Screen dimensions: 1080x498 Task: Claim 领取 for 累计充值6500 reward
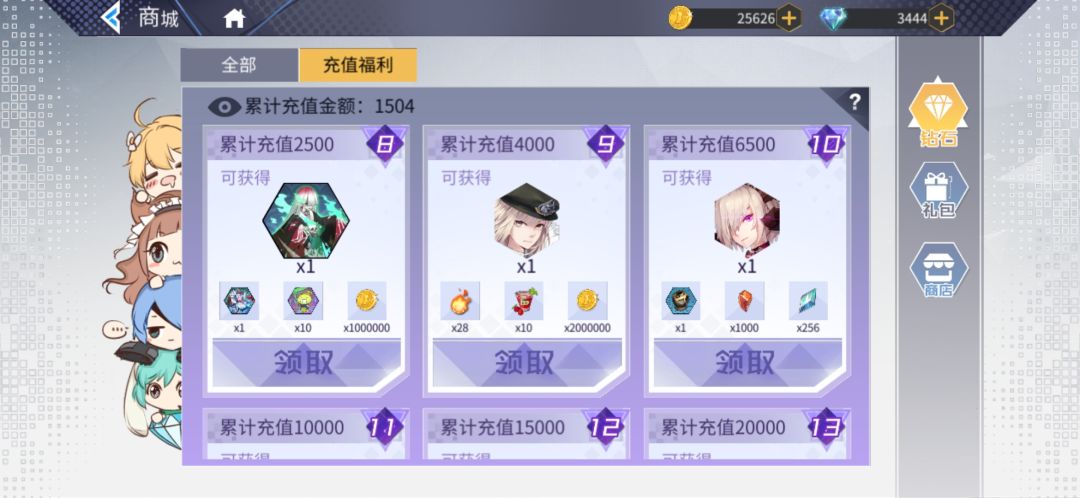tap(747, 362)
